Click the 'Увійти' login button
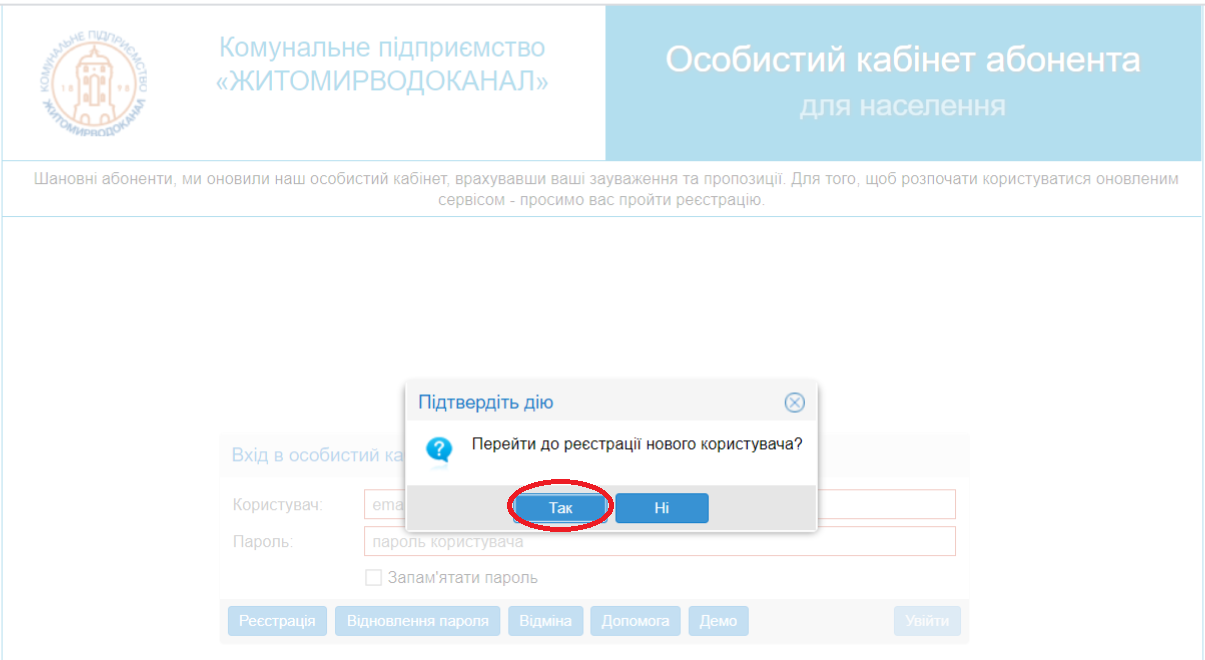The height and width of the screenshot is (660, 1205). tap(927, 621)
